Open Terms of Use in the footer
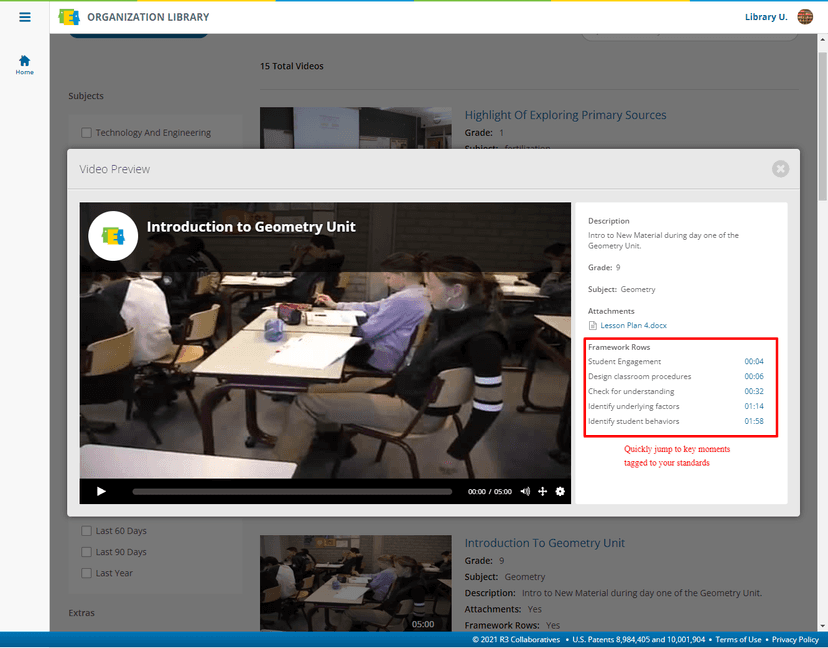Viewport: 828px width, 648px height. (x=738, y=639)
